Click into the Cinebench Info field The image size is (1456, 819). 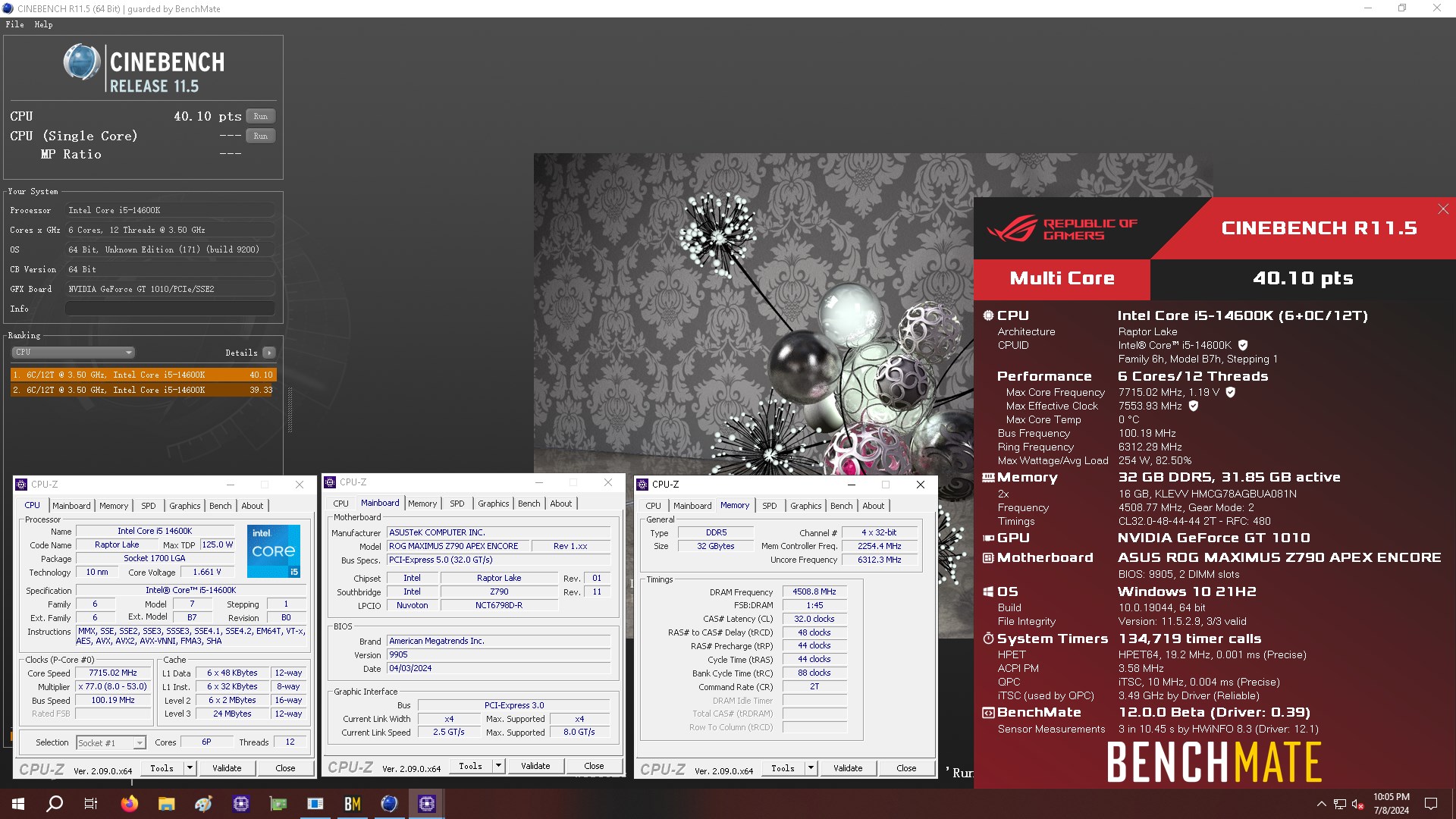[x=170, y=309]
